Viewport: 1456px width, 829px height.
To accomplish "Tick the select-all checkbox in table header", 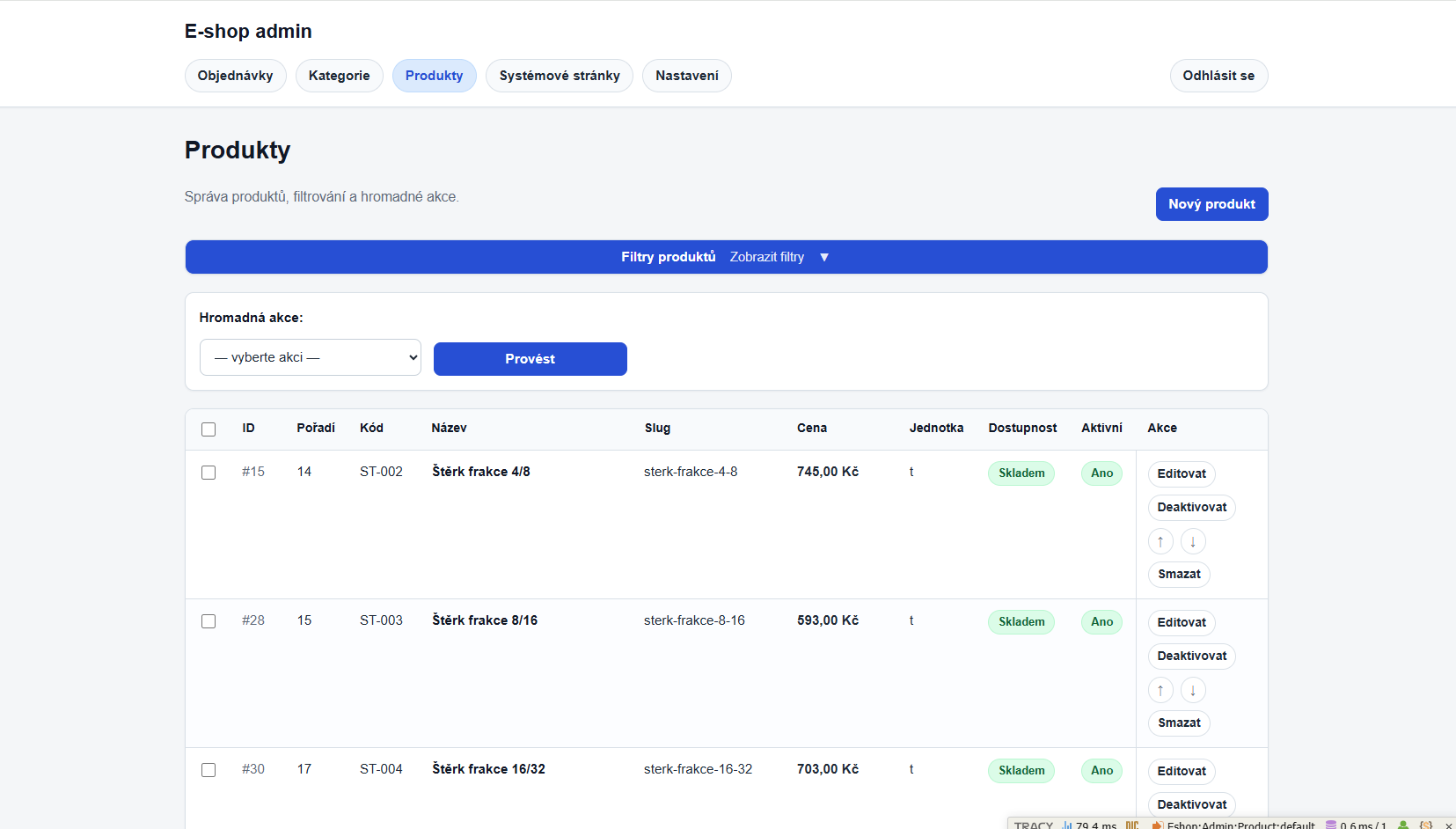I will click(209, 429).
